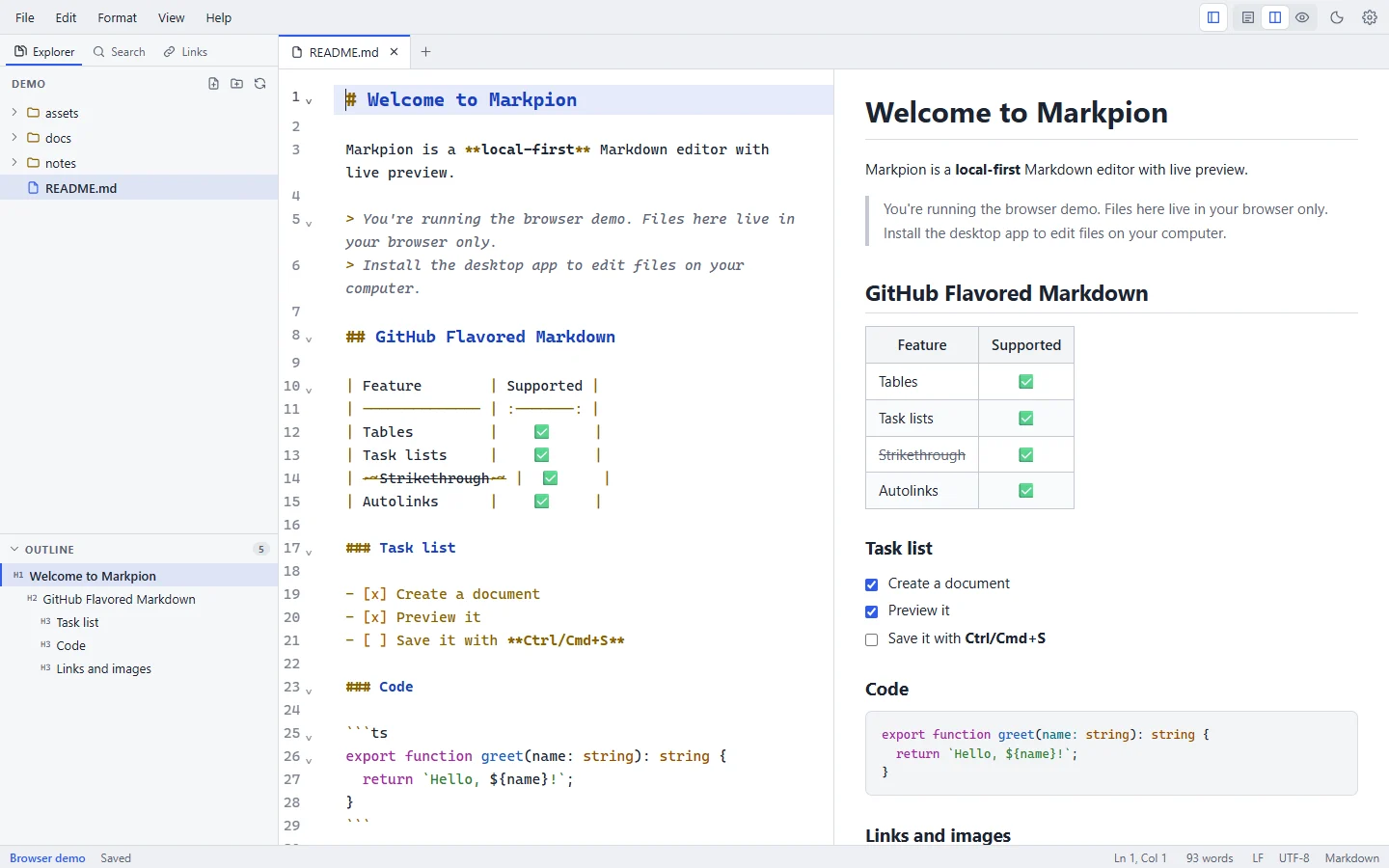Open the Help menu
This screenshot has width=1389, height=868.
(x=219, y=17)
